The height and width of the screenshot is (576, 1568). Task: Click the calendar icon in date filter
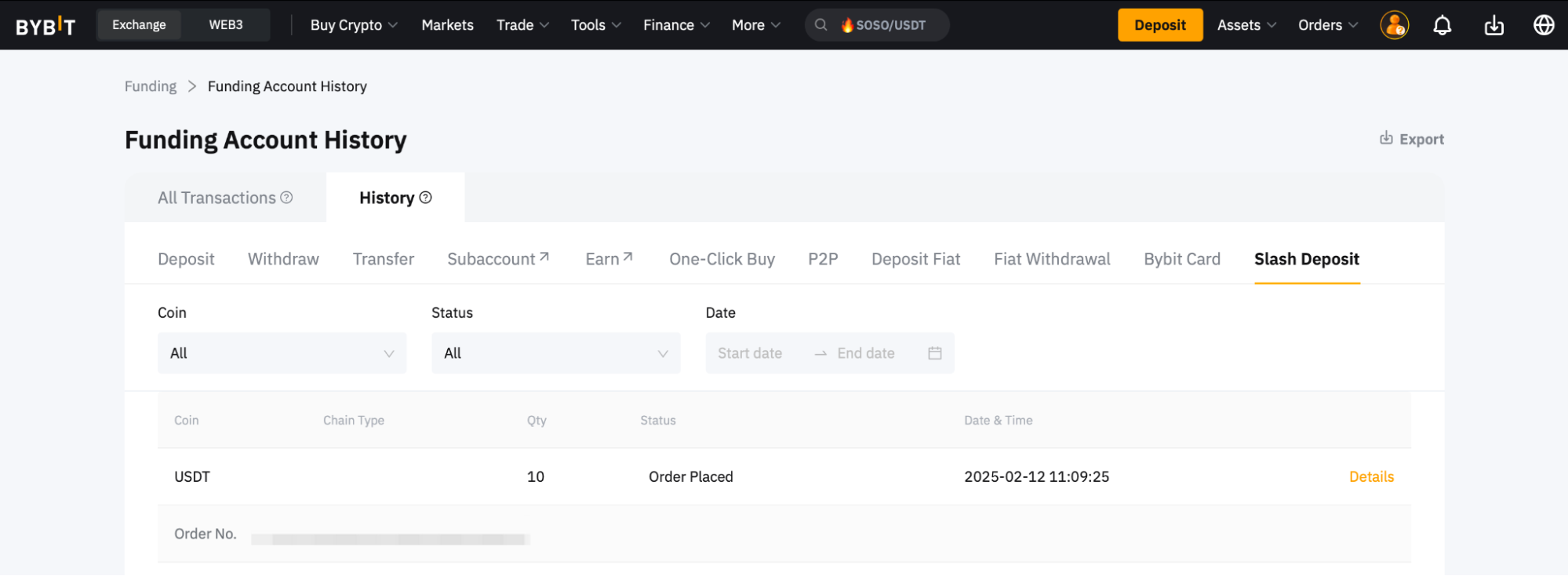tap(934, 353)
